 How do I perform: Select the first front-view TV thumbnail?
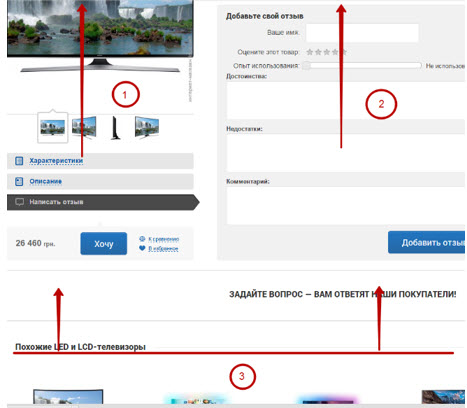click(53, 127)
